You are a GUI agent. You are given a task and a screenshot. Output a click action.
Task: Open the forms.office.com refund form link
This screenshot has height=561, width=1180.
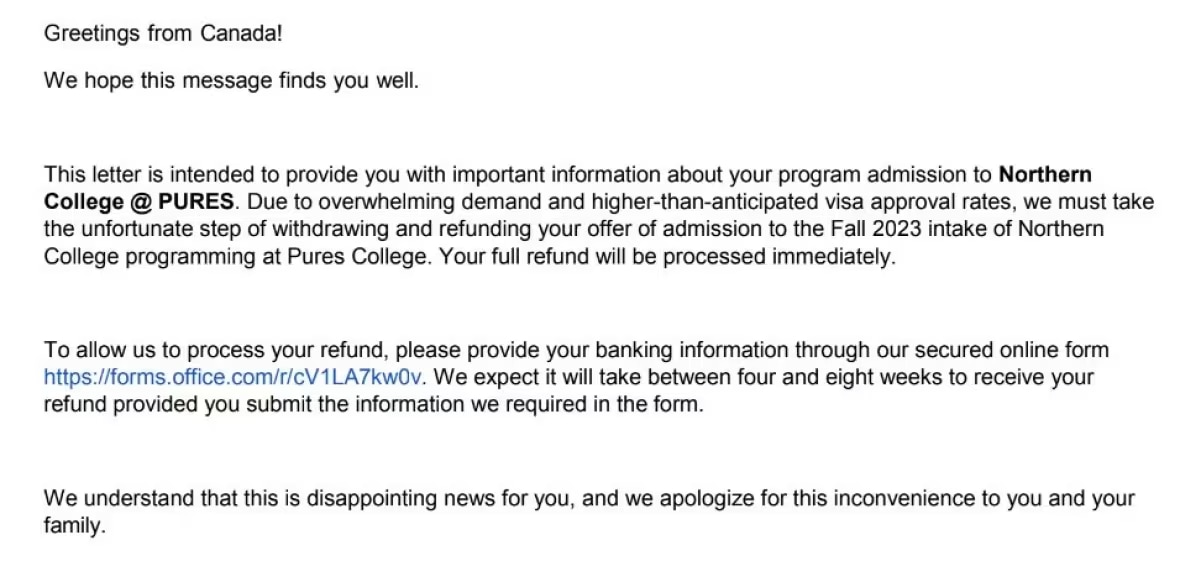pyautogui.click(x=234, y=378)
